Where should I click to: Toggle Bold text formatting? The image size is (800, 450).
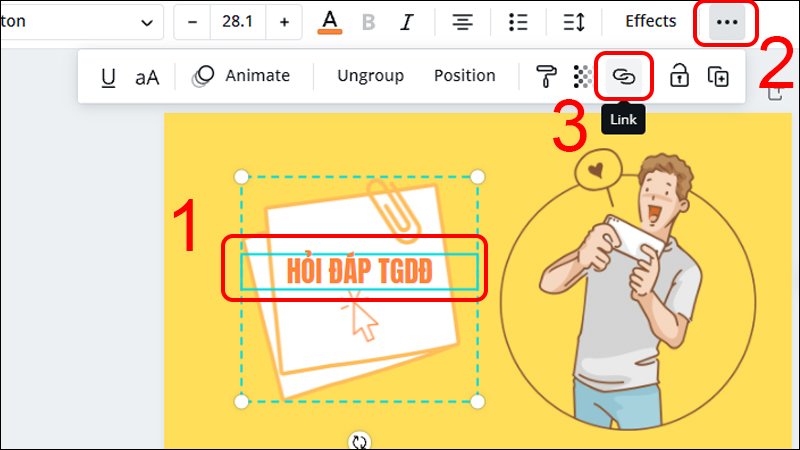[x=367, y=22]
